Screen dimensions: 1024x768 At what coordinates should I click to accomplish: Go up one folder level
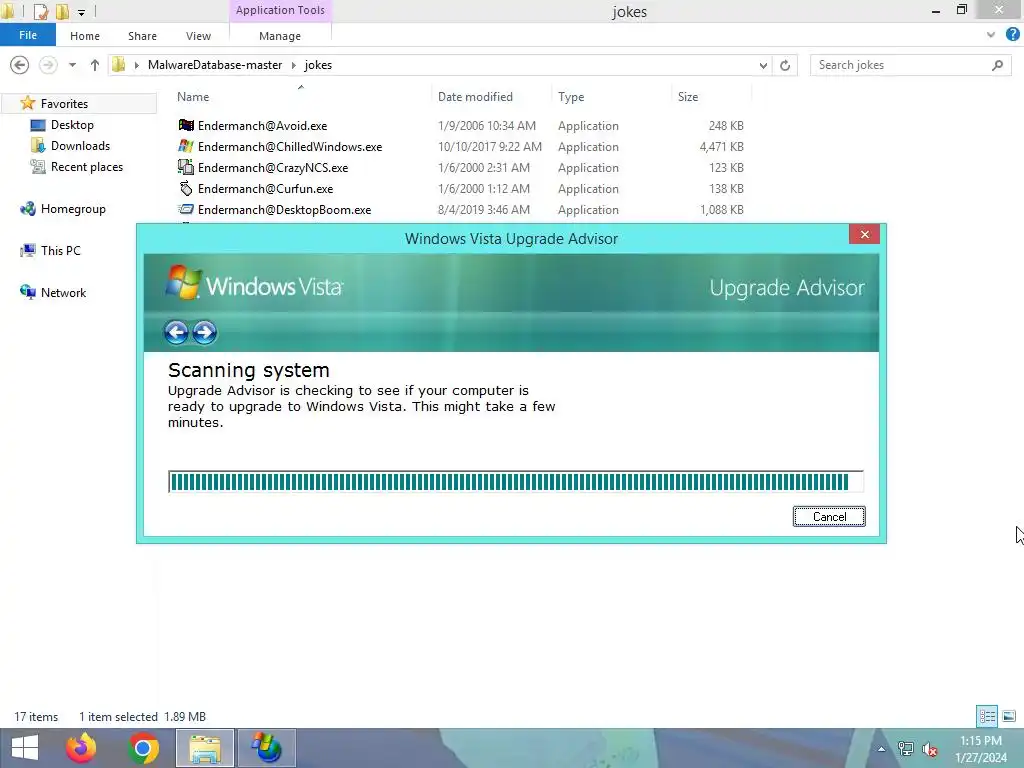95,65
